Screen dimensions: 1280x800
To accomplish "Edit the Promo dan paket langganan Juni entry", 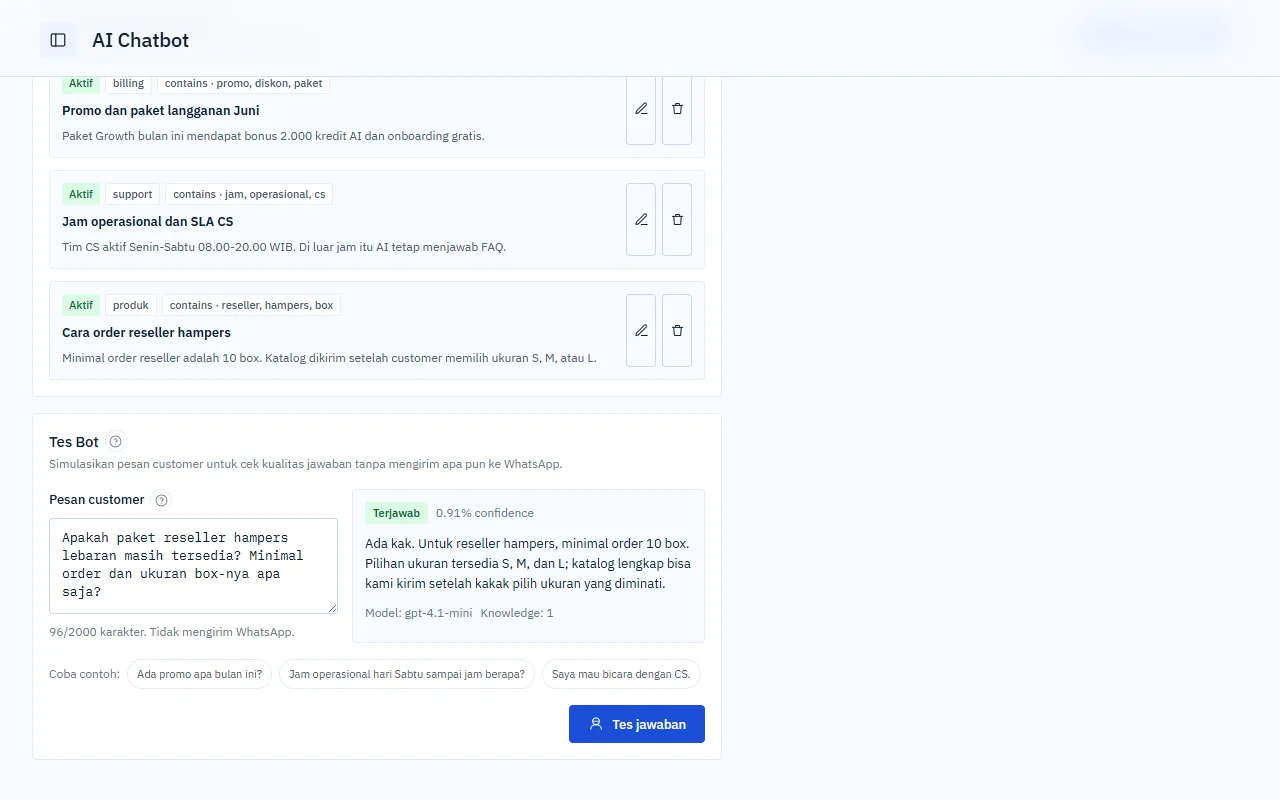I will [x=641, y=108].
